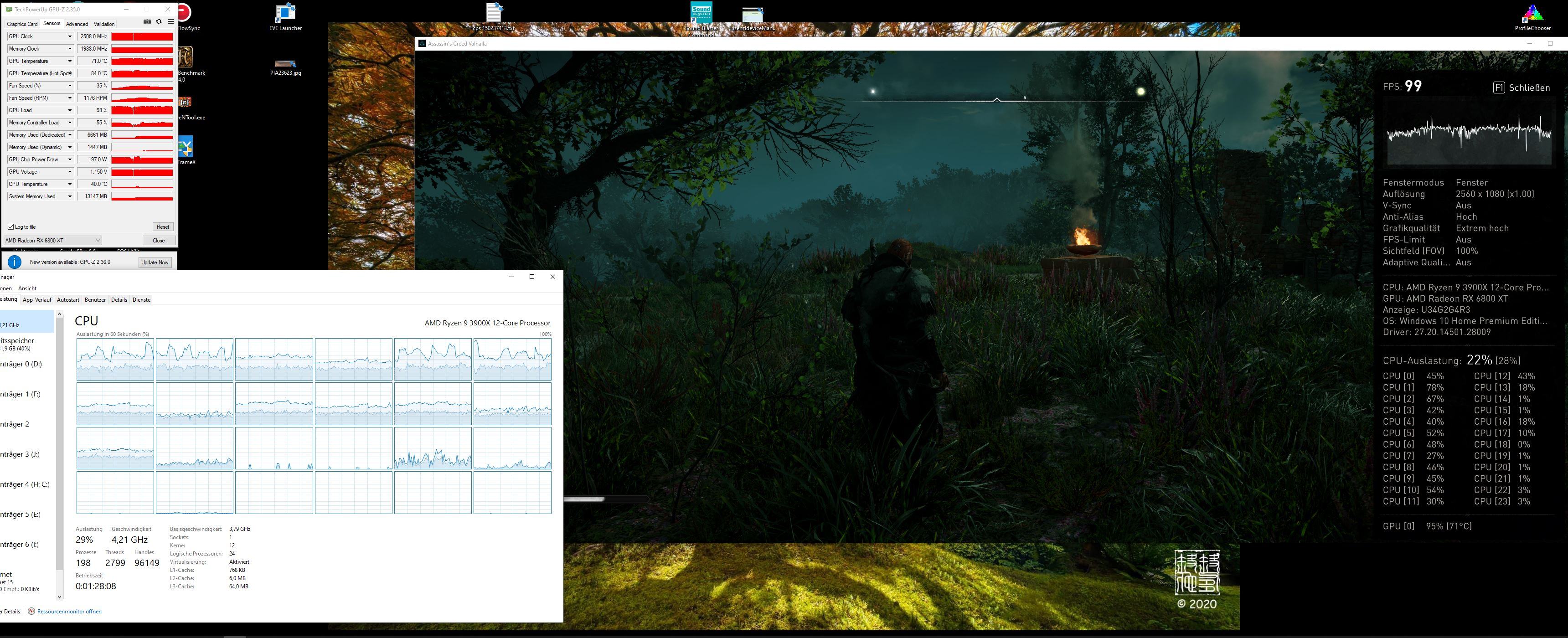Image resolution: width=1568 pixels, height=638 pixels.
Task: Click the 197.0 W power draw value
Action: (x=93, y=159)
